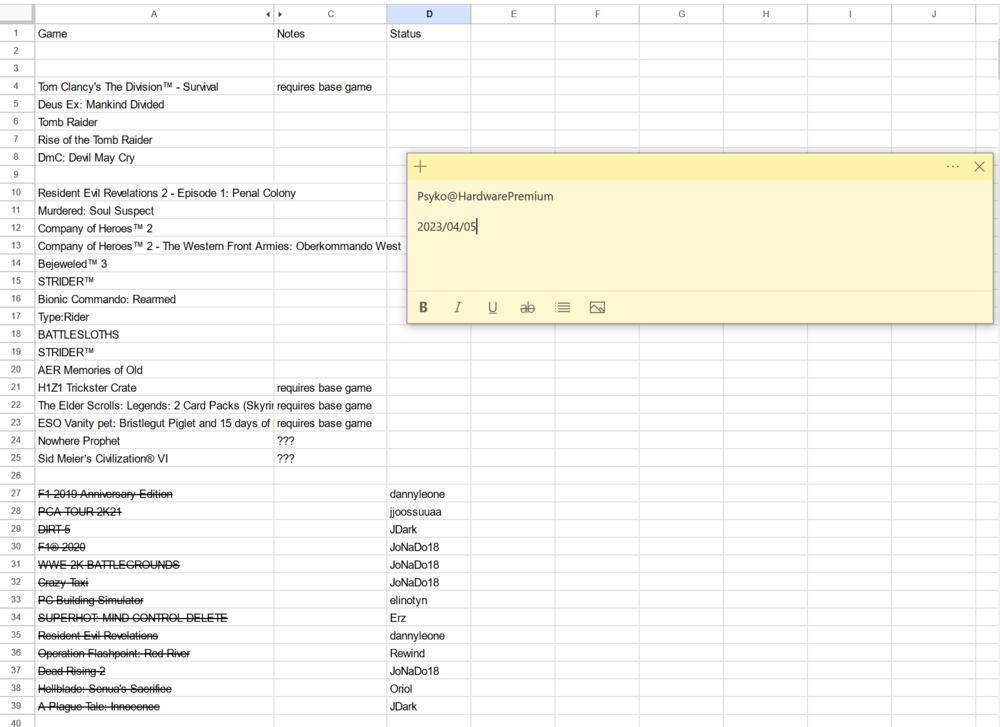Image resolution: width=1000 pixels, height=727 pixels.
Task: Select 'Operation Flashpoint: Red River' cell
Action: 154,653
